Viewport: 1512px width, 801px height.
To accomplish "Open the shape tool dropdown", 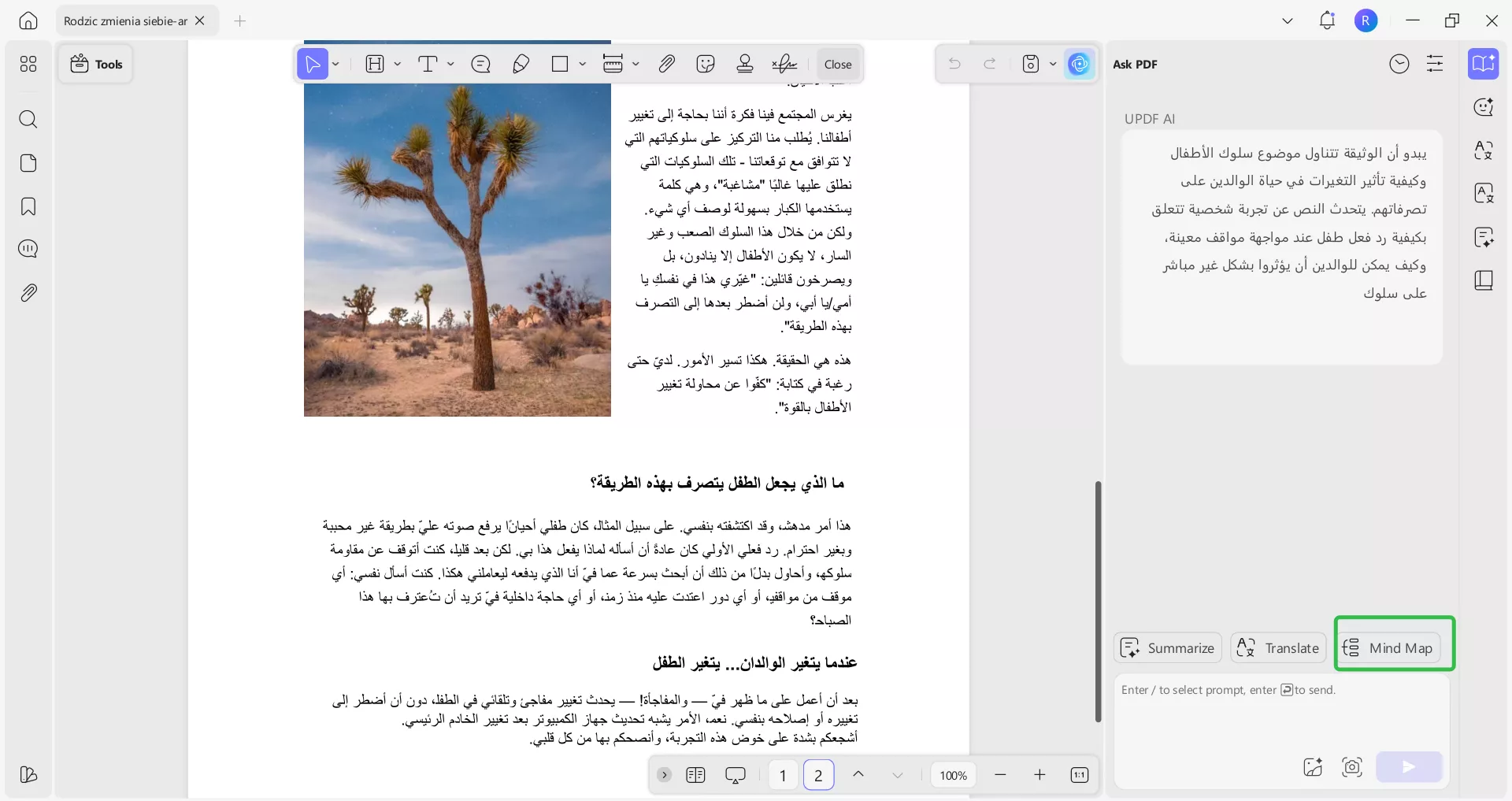I will (582, 64).
